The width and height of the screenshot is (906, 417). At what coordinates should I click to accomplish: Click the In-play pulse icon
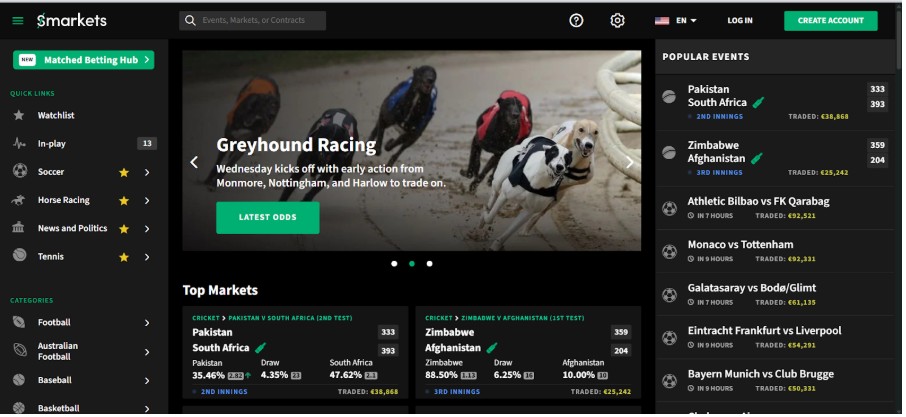pos(19,143)
